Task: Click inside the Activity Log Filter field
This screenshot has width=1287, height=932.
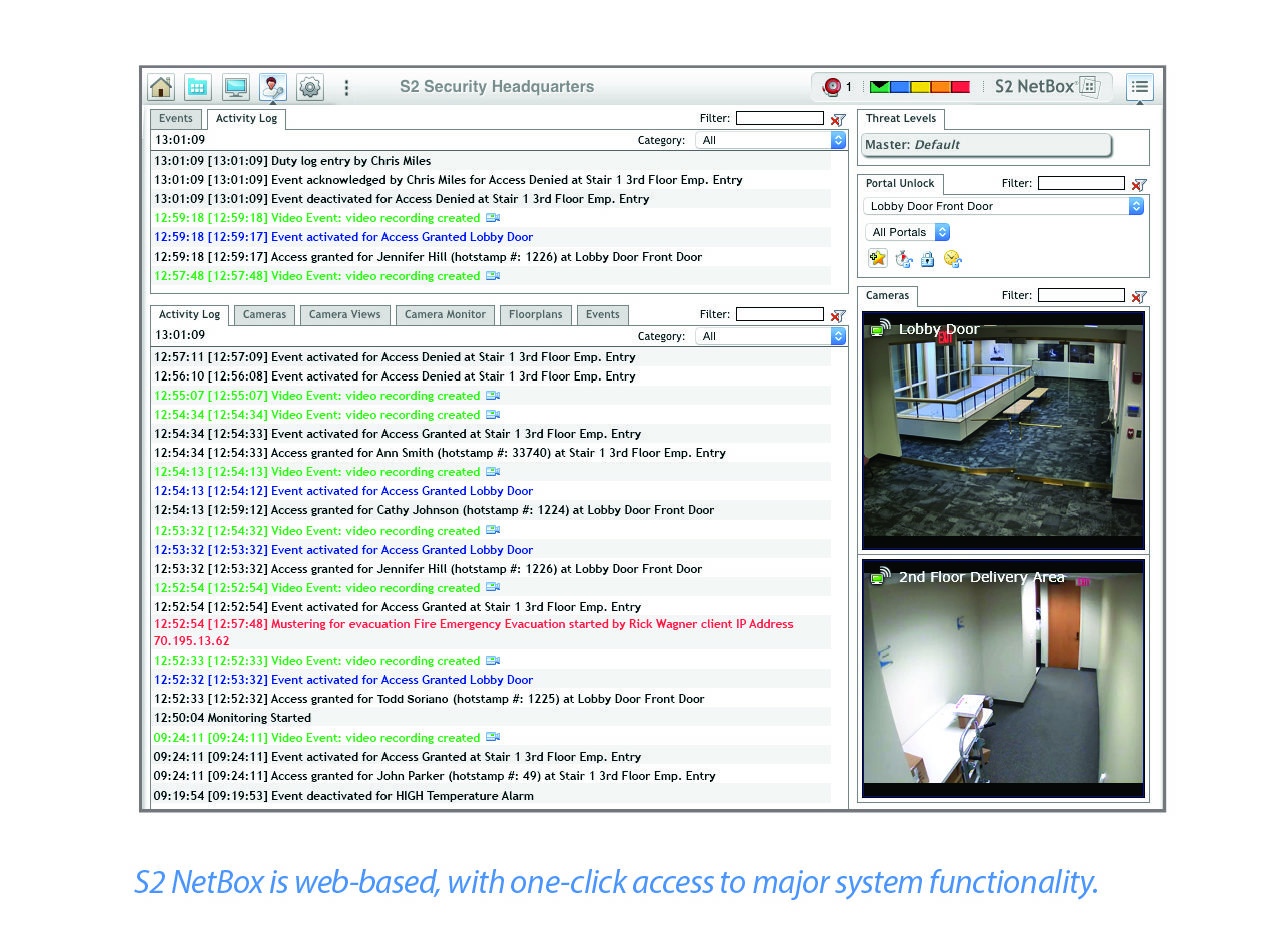Action: pyautogui.click(x=779, y=118)
